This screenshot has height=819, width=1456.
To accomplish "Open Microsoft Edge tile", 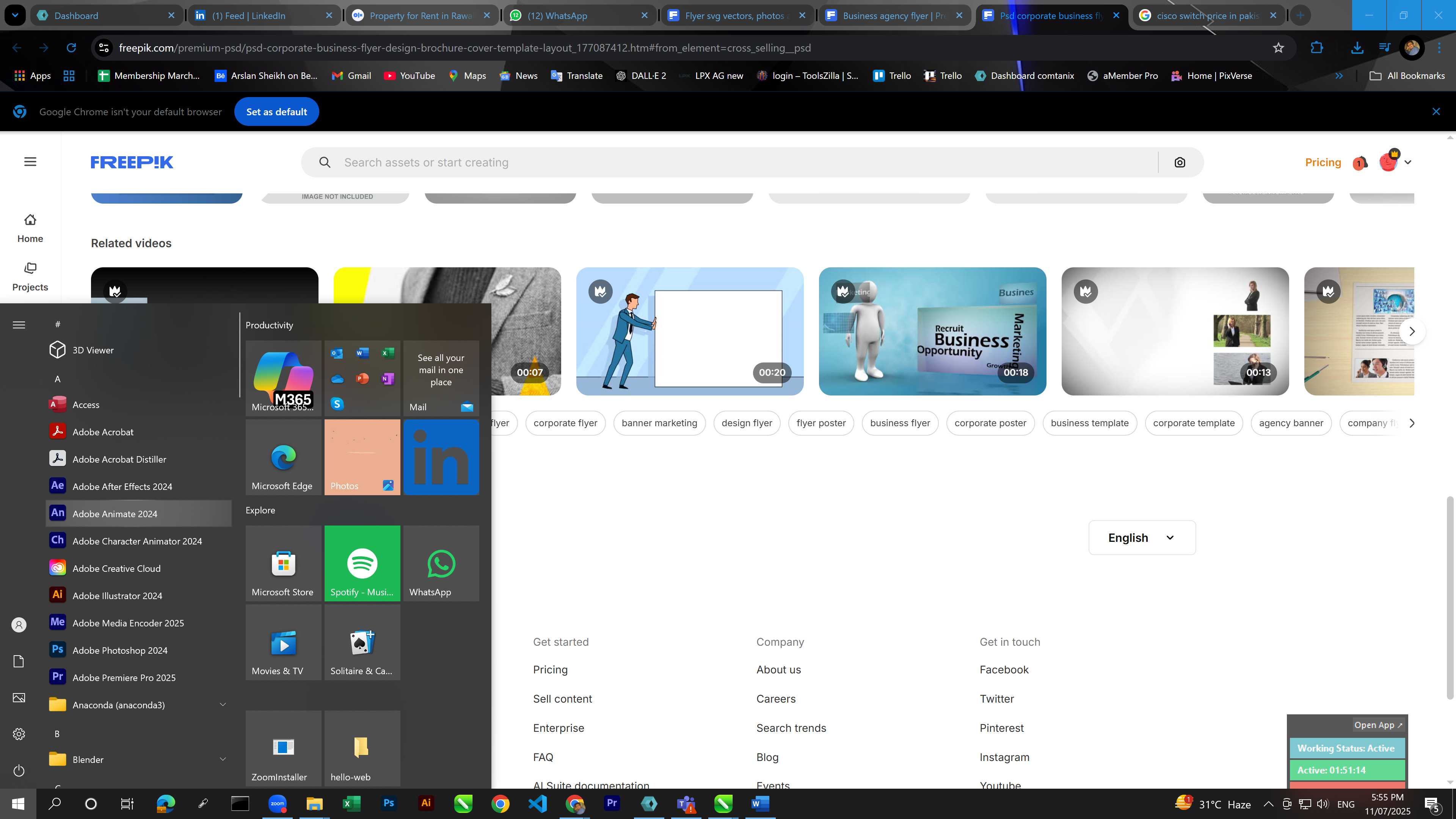I will (283, 457).
